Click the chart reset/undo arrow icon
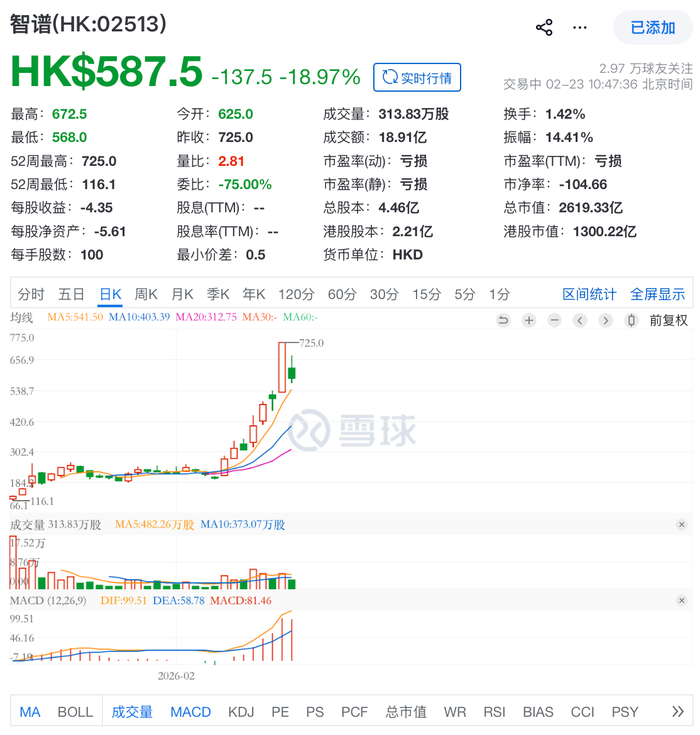700x735 pixels. click(x=503, y=320)
